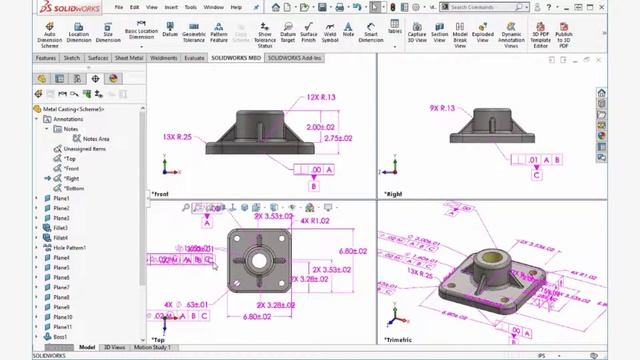This screenshot has width=640, height=360.
Task: Select the Location Dimension tool
Action: (x=79, y=33)
